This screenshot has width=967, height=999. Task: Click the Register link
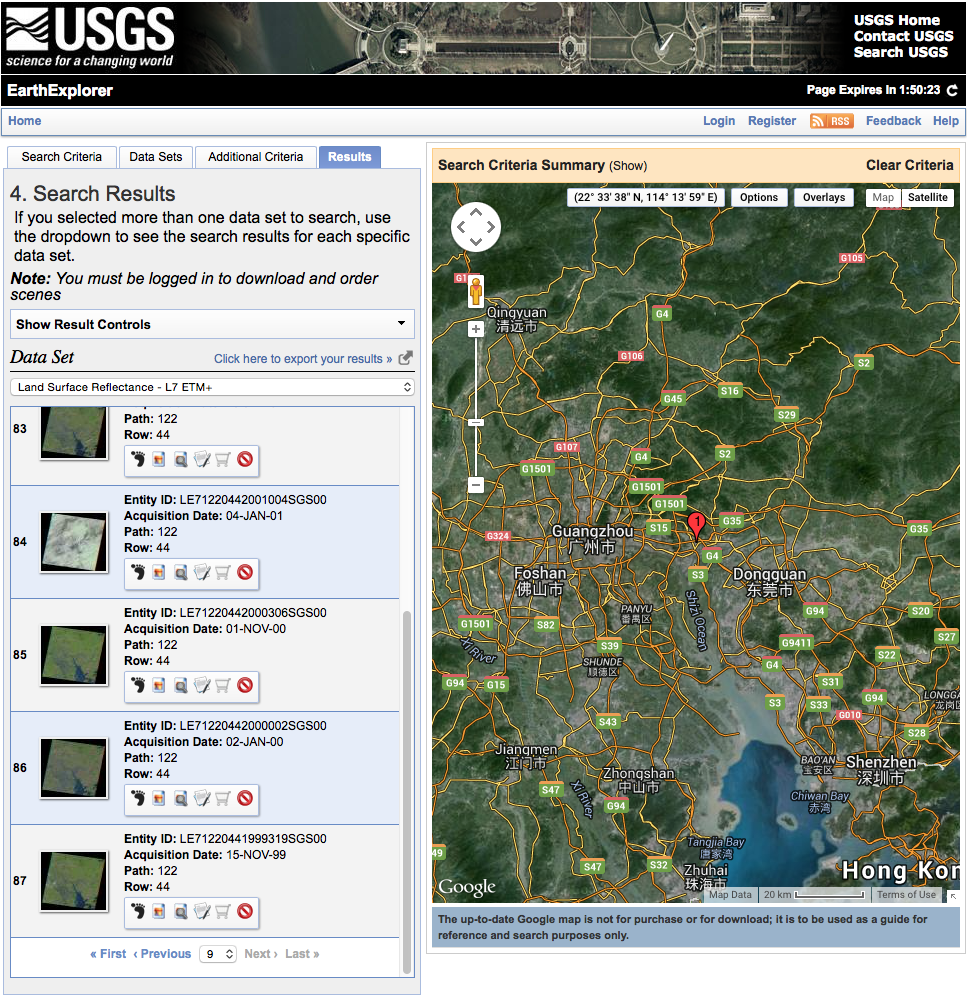(x=771, y=121)
